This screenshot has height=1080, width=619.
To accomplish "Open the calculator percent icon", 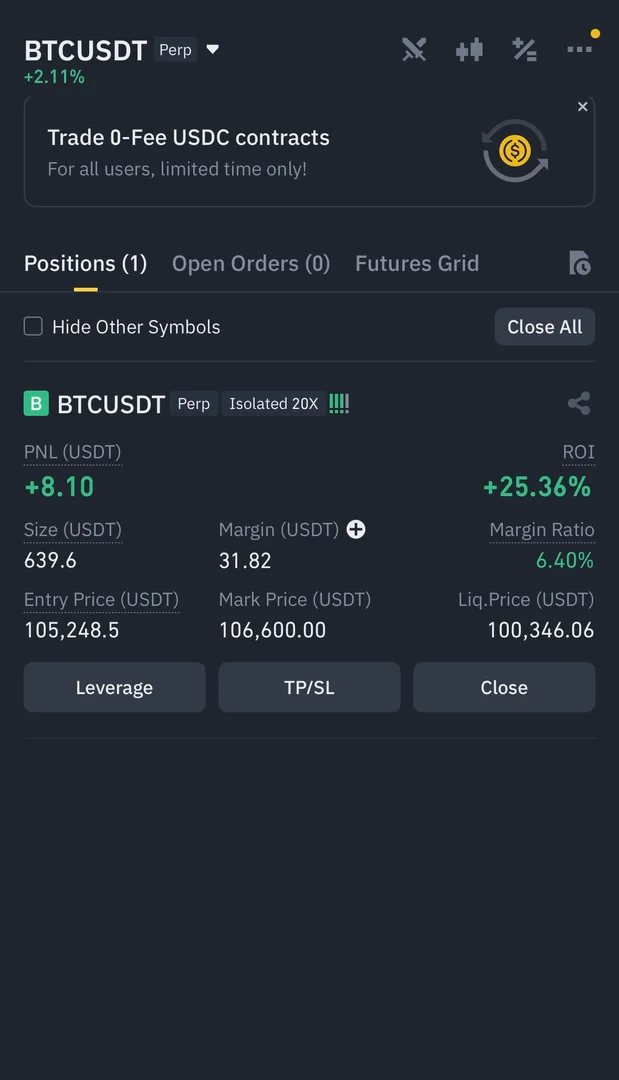I will click(x=524, y=50).
